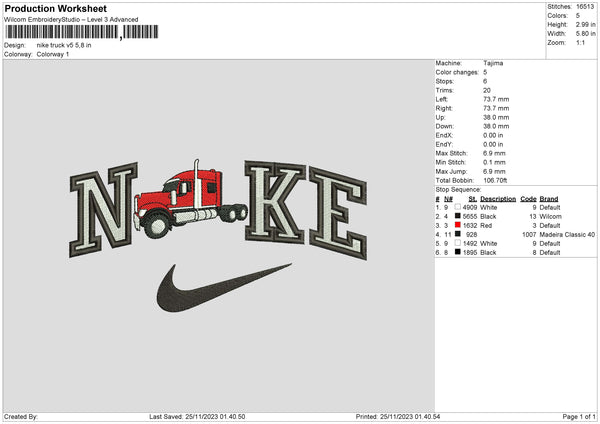
Task: Click the Description column header
Action: [498, 199]
